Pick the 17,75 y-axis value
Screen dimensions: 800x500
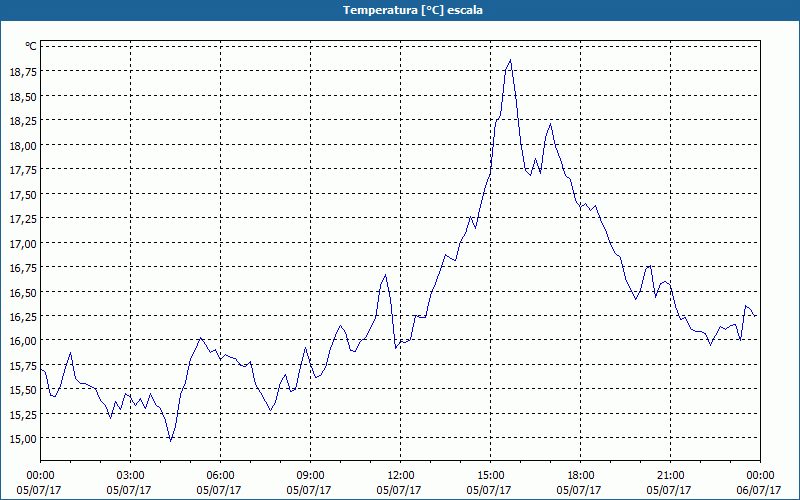[23, 169]
